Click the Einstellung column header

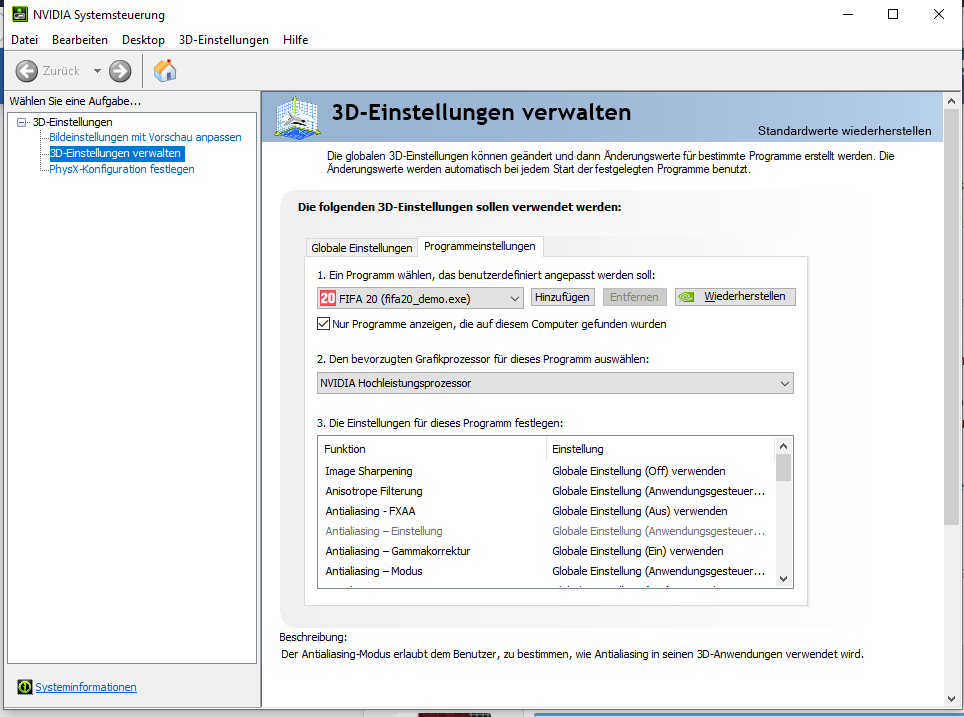(x=660, y=449)
